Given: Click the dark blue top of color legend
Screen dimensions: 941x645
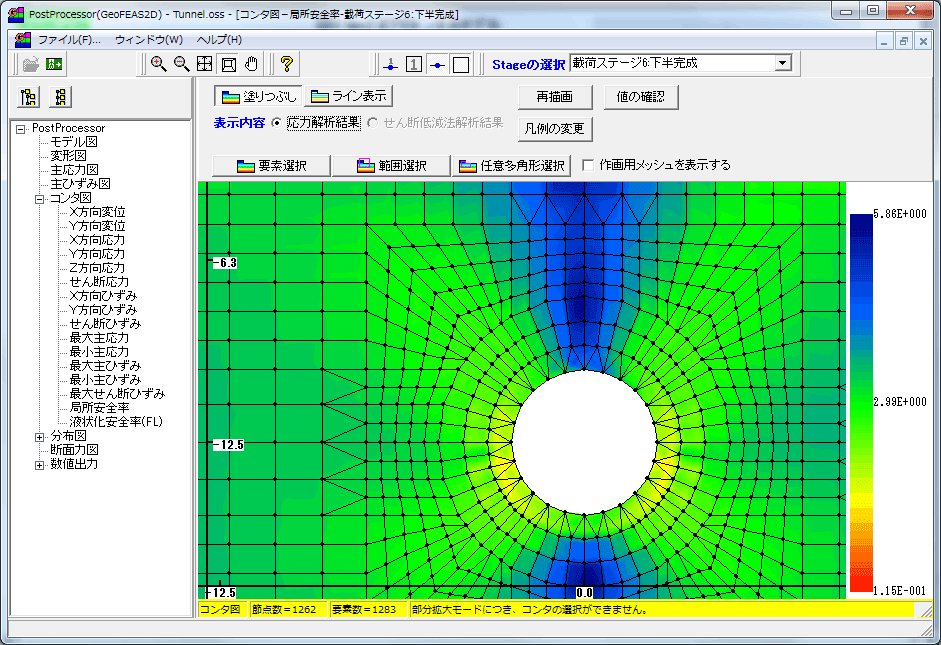Looking at the screenshot, I should (x=861, y=222).
